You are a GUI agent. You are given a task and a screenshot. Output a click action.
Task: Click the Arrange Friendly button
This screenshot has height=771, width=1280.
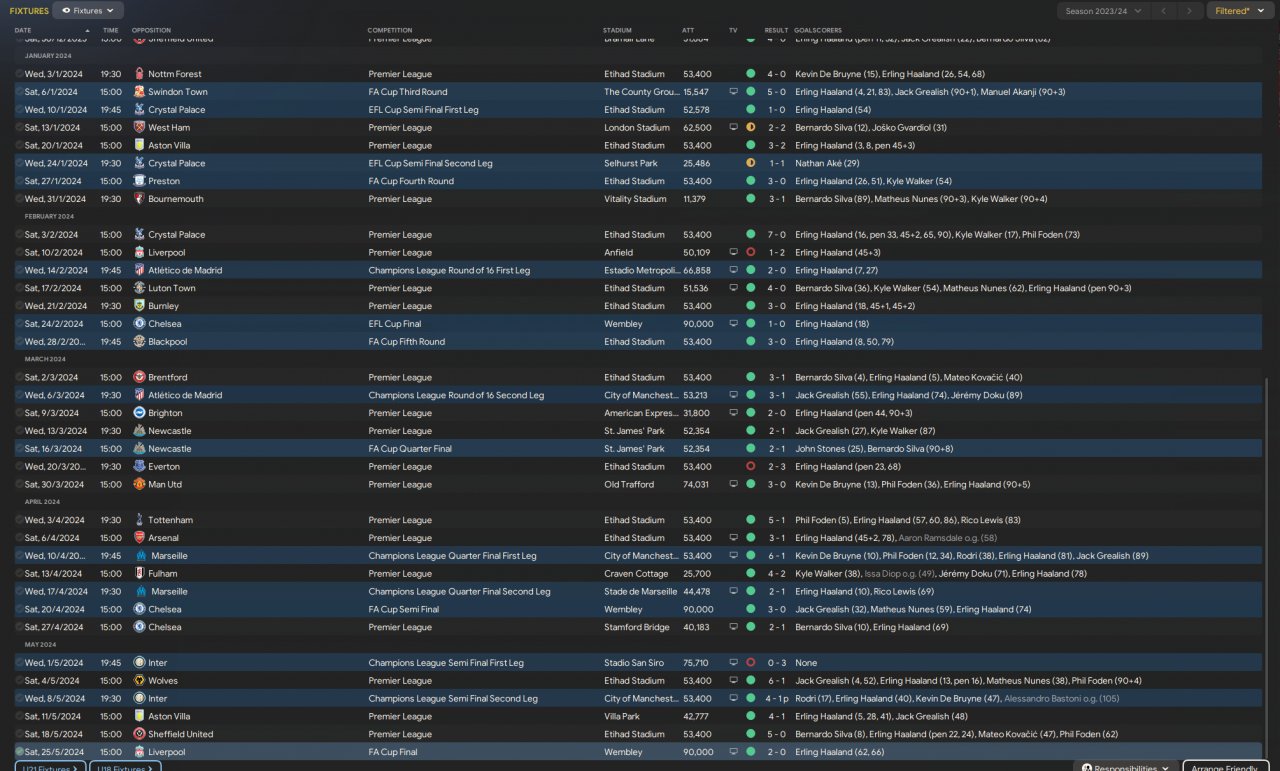(x=1225, y=767)
